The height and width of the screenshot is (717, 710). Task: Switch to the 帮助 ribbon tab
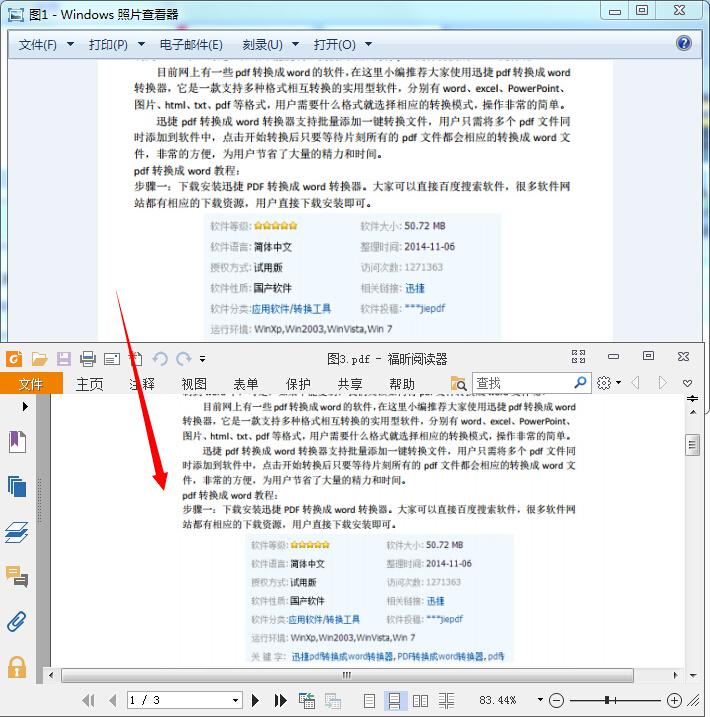pyautogui.click(x=402, y=384)
